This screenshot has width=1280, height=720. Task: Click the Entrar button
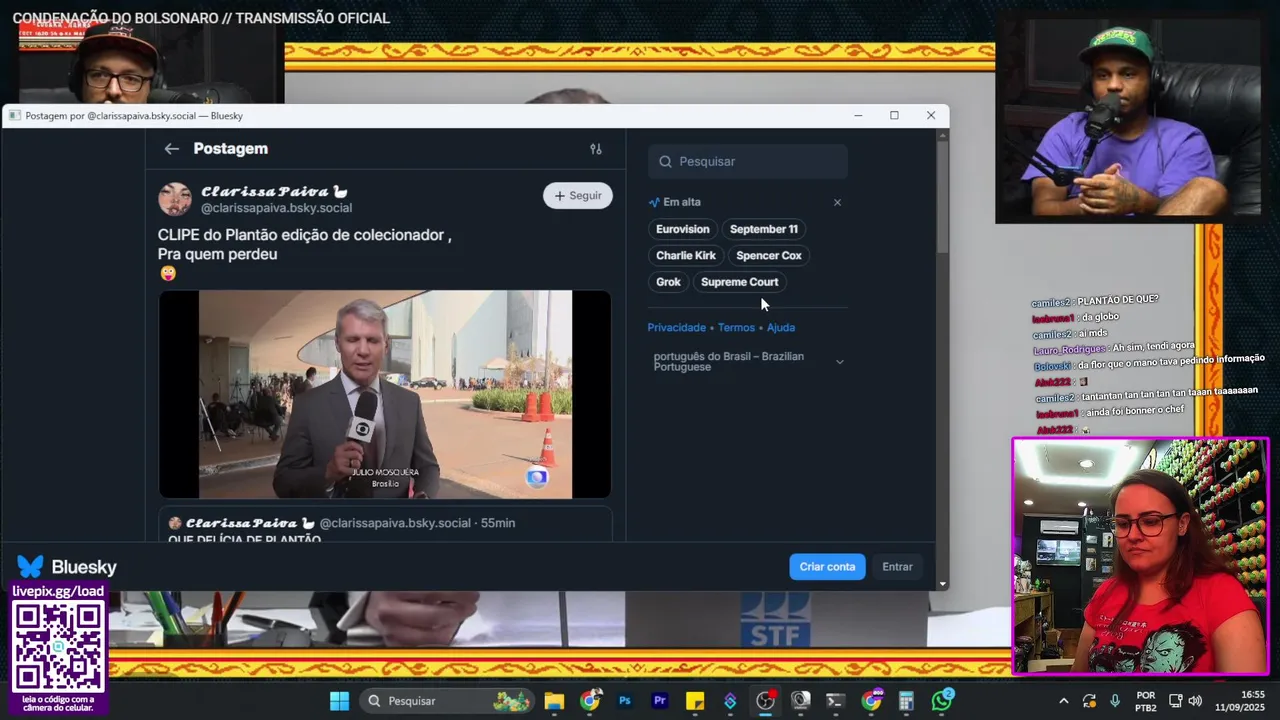pyautogui.click(x=897, y=567)
